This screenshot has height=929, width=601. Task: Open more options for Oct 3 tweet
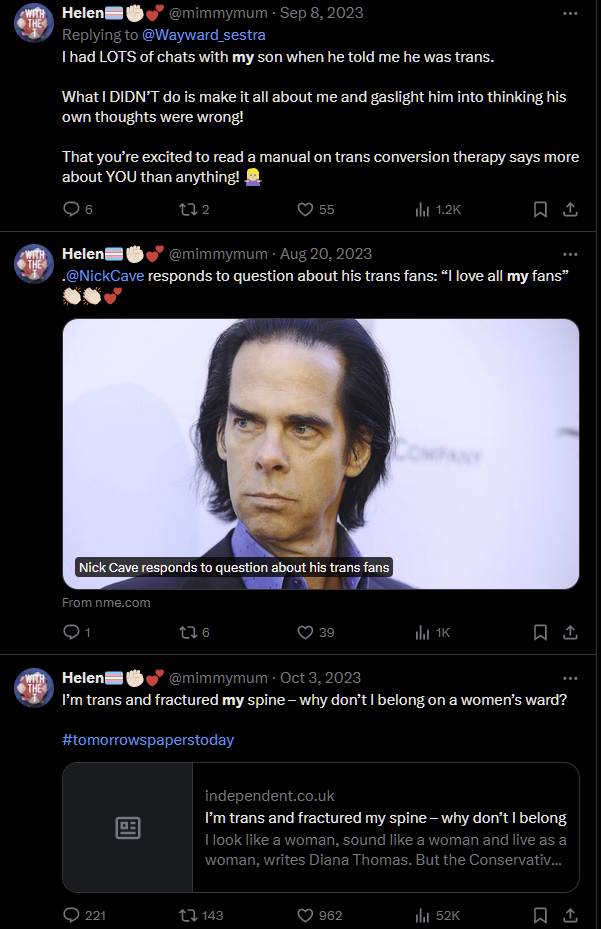tap(570, 678)
